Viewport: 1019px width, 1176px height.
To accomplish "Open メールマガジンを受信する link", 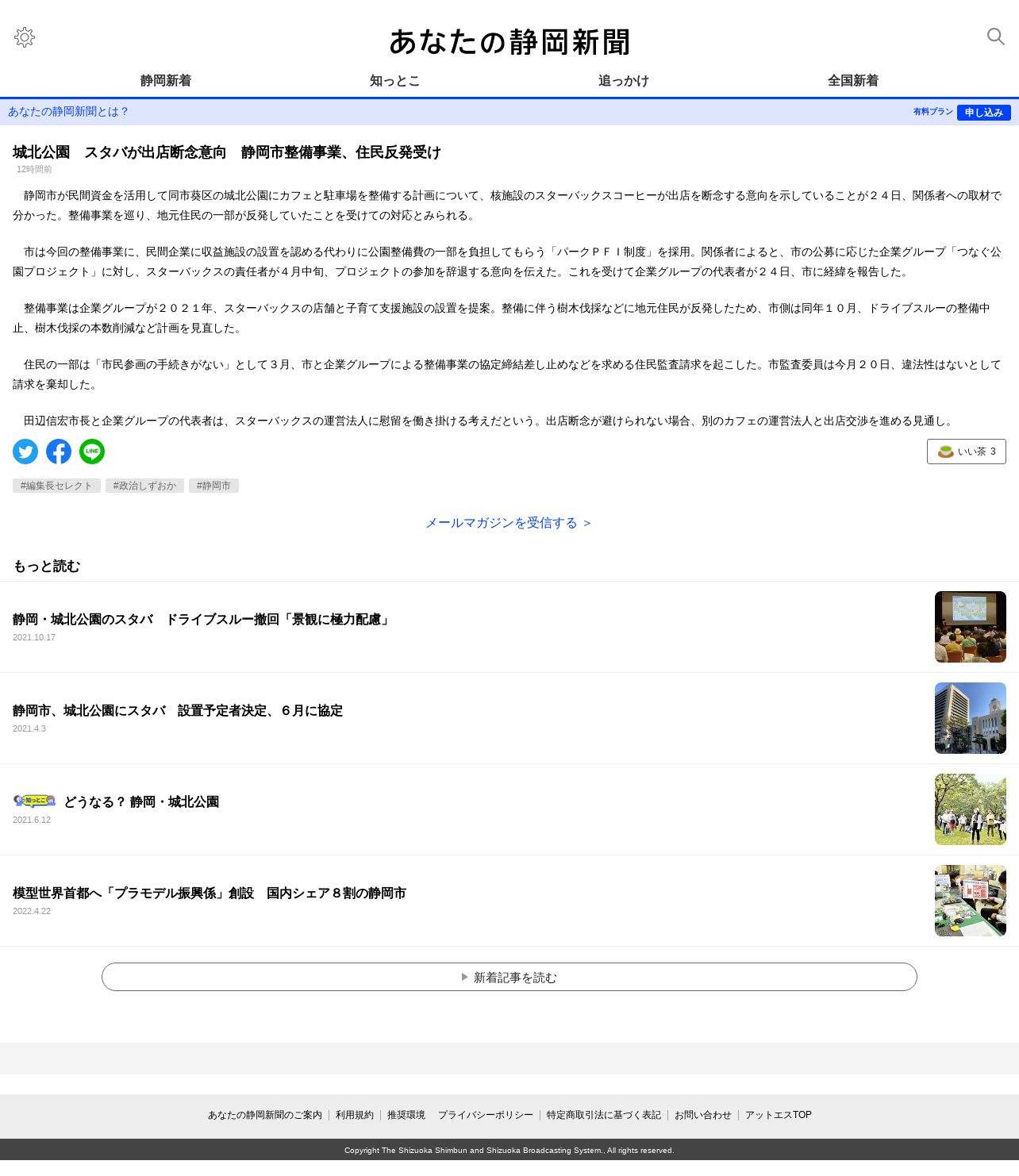I will pyautogui.click(x=509, y=523).
